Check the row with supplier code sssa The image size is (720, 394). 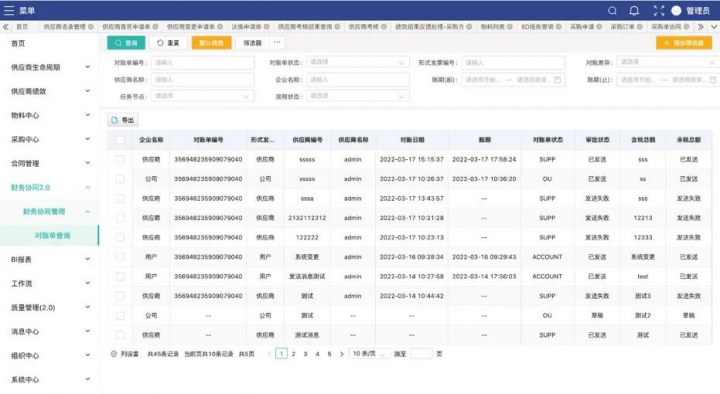point(120,198)
